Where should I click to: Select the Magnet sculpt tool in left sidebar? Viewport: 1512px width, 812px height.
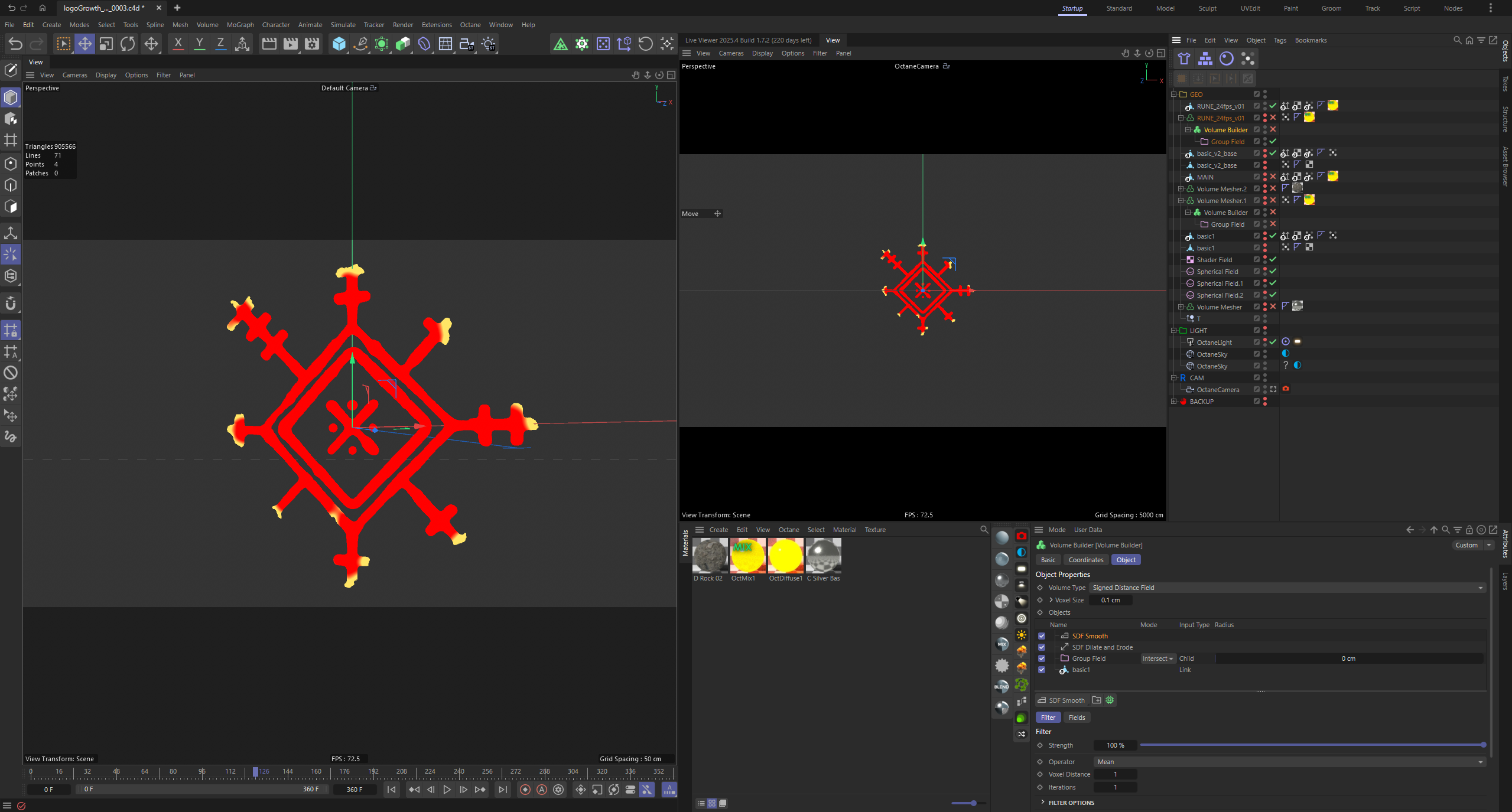[11, 303]
